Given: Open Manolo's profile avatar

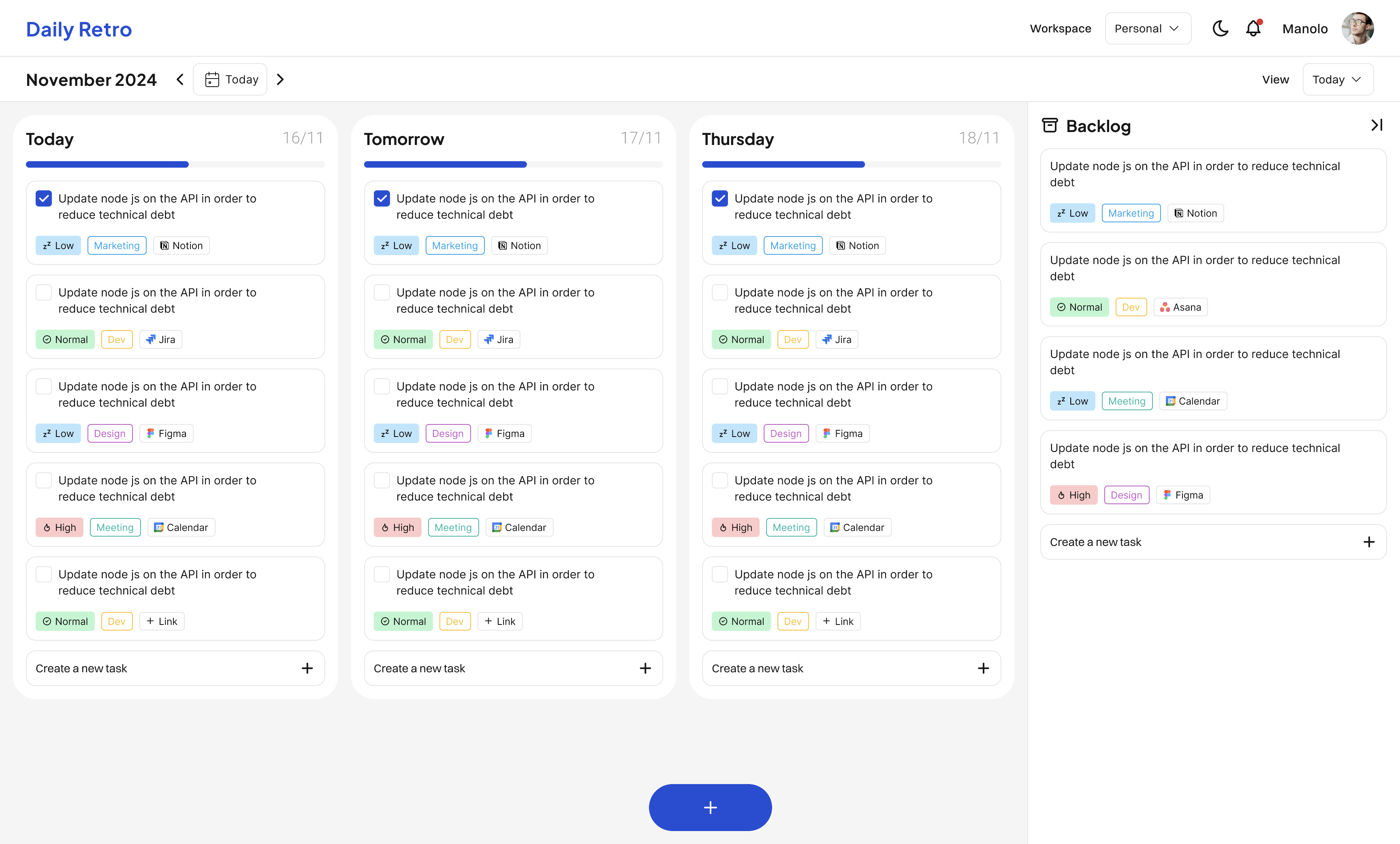Looking at the screenshot, I should coord(1357,28).
